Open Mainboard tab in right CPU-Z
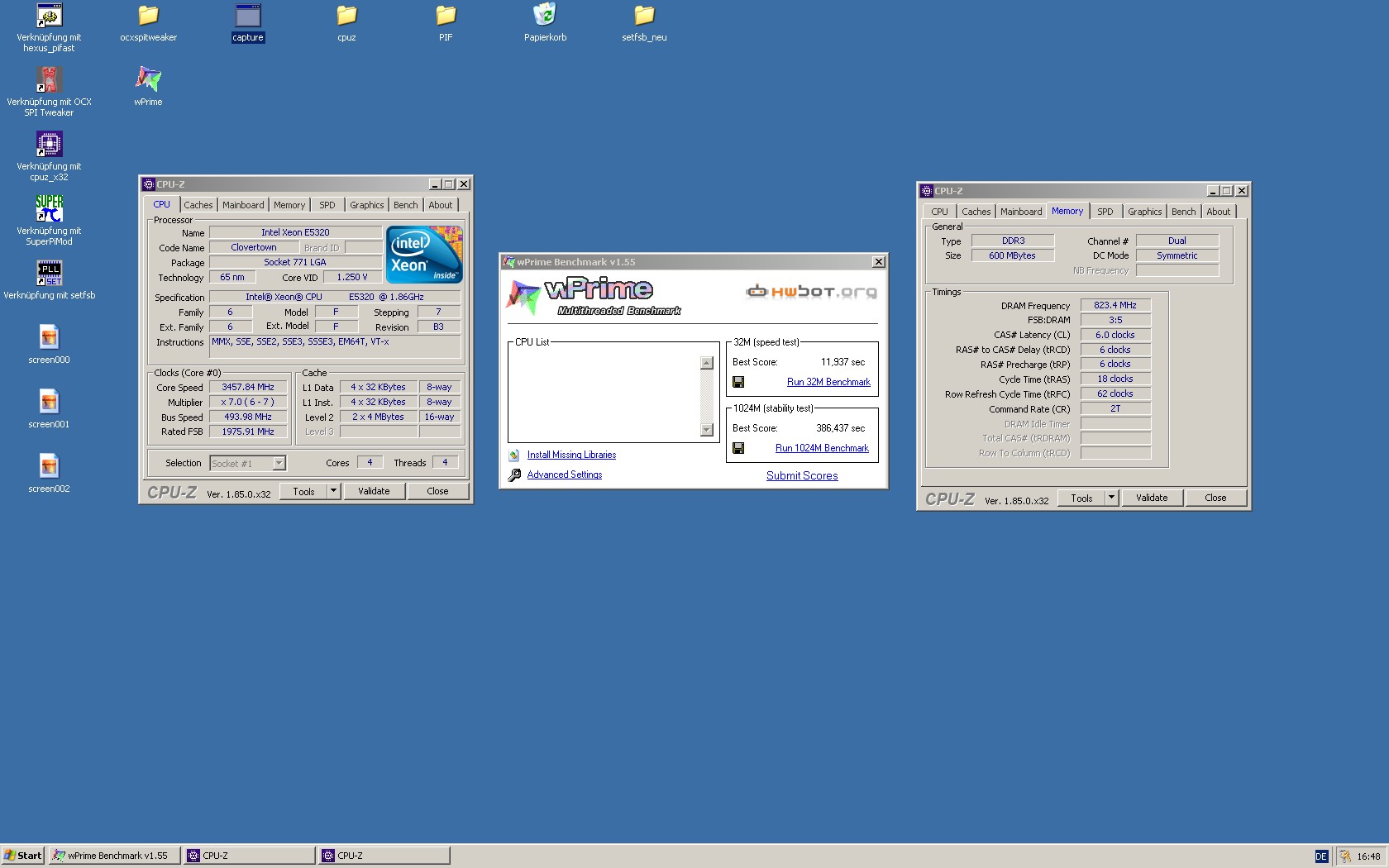 [x=1021, y=212]
